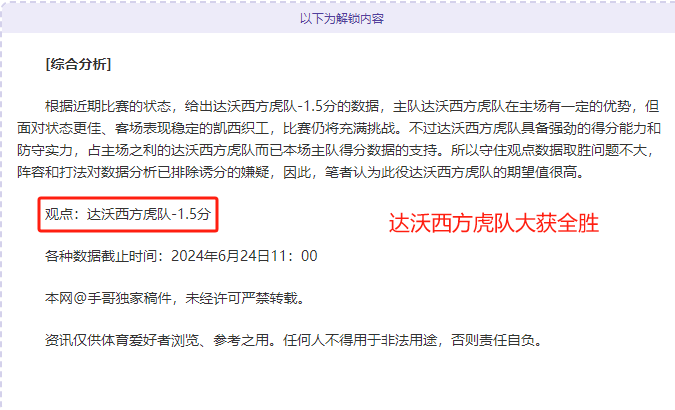This screenshot has height=410, width=675.
Task: Click the line starting 阵容和打法
Action: [302, 172]
